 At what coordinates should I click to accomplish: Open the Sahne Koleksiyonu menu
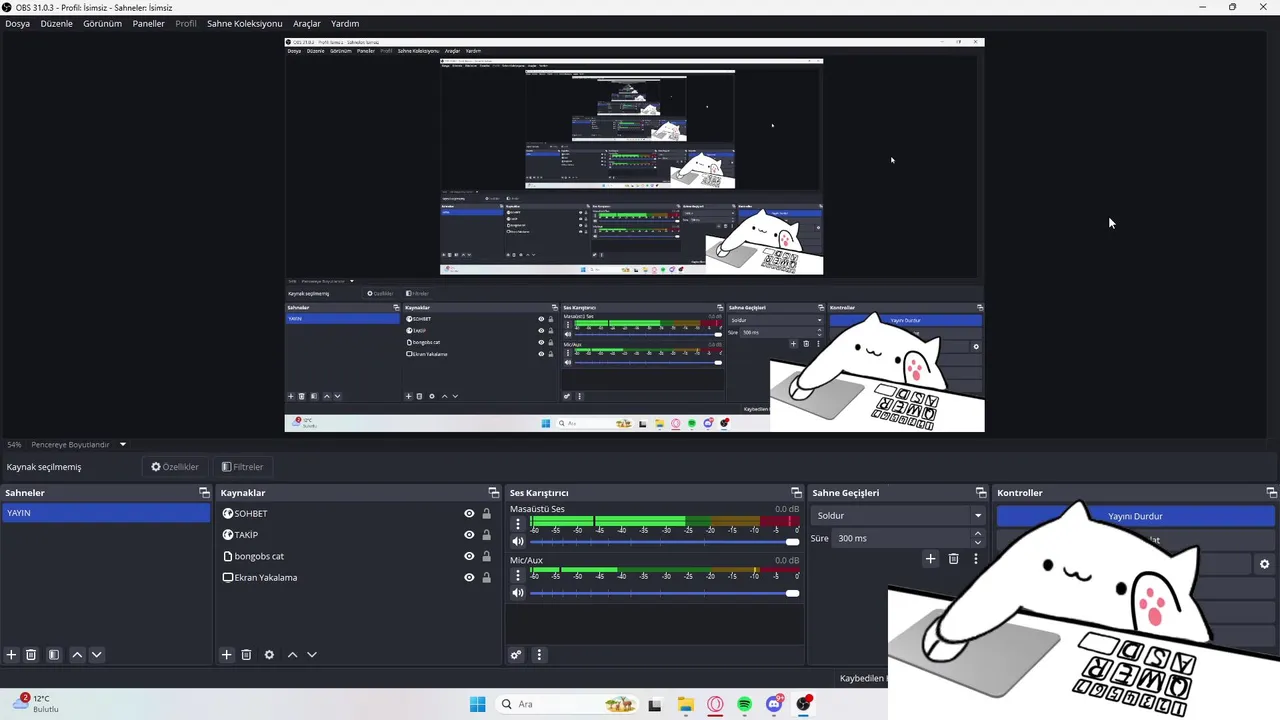click(x=245, y=23)
